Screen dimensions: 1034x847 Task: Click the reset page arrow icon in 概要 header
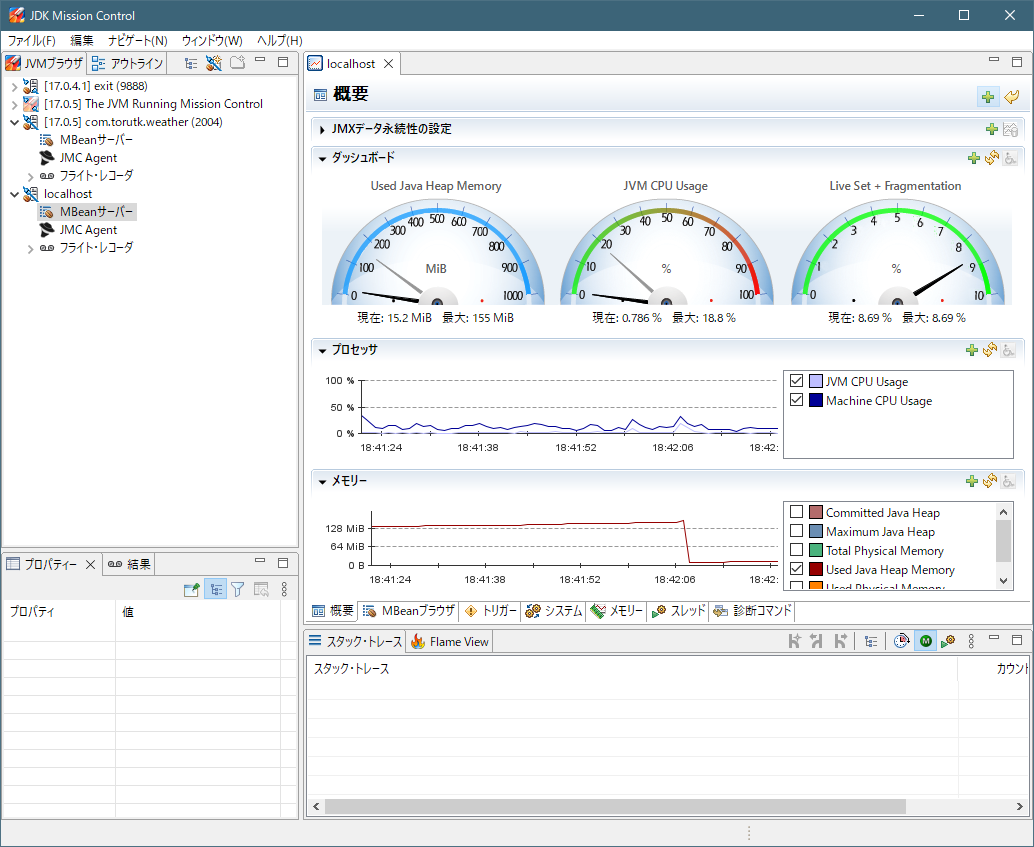coord(1011,97)
